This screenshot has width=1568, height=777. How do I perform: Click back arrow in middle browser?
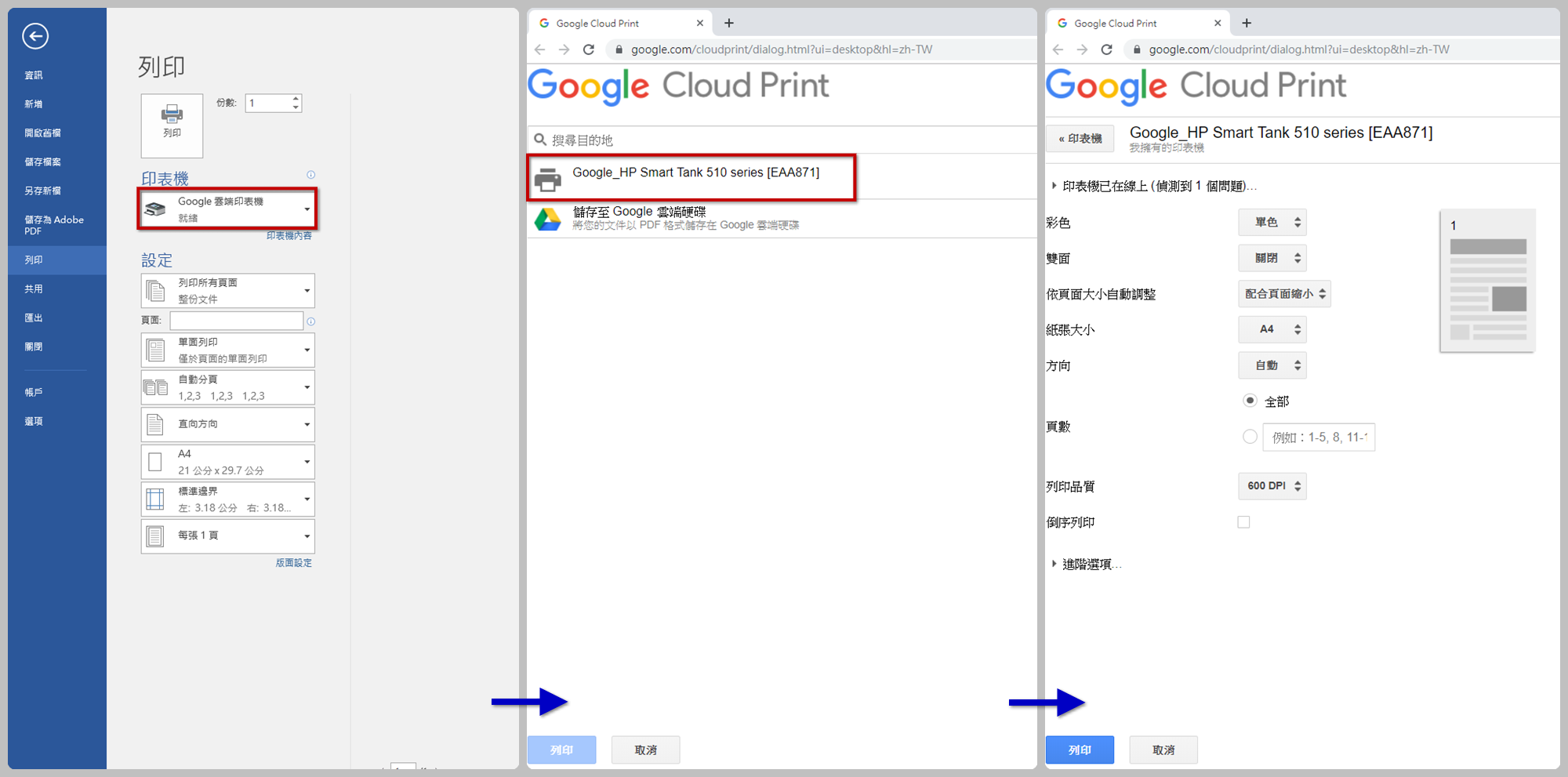[539, 49]
